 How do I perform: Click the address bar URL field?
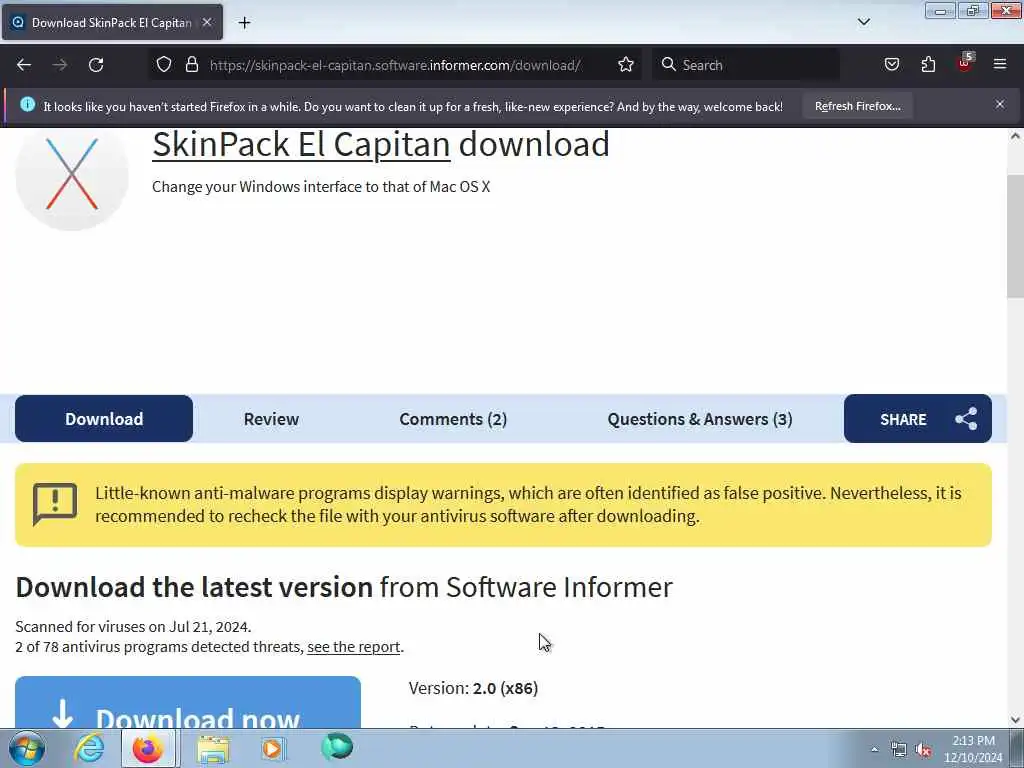point(394,65)
